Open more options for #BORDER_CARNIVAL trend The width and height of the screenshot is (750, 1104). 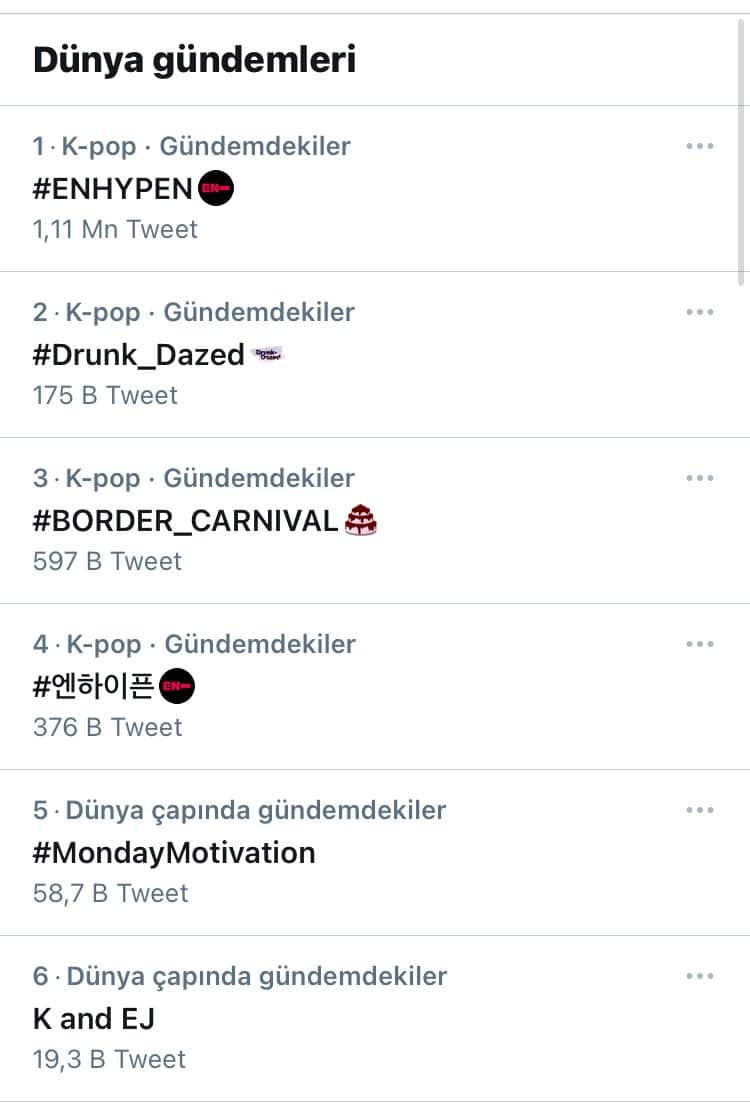point(699,478)
